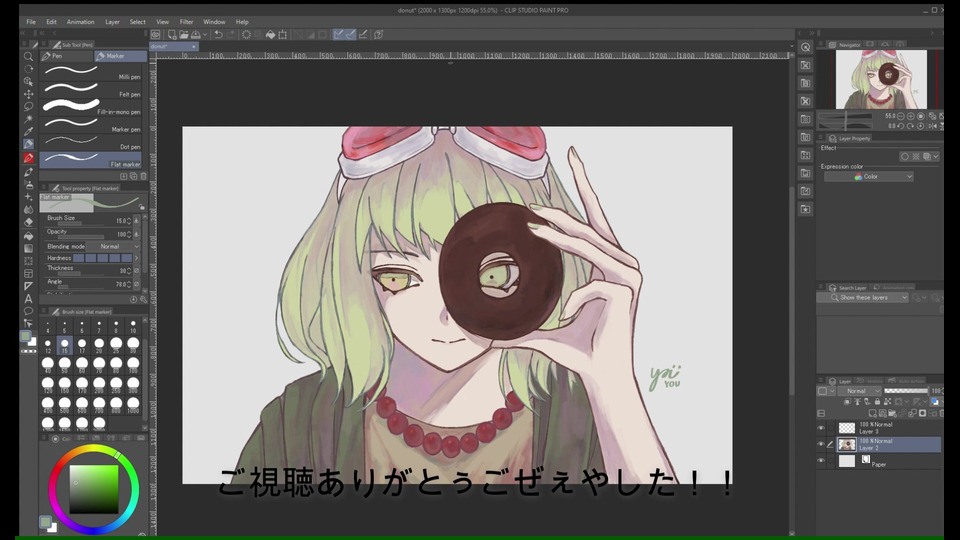Open Expression color dropdown
960x540 pixels.
pyautogui.click(x=869, y=176)
